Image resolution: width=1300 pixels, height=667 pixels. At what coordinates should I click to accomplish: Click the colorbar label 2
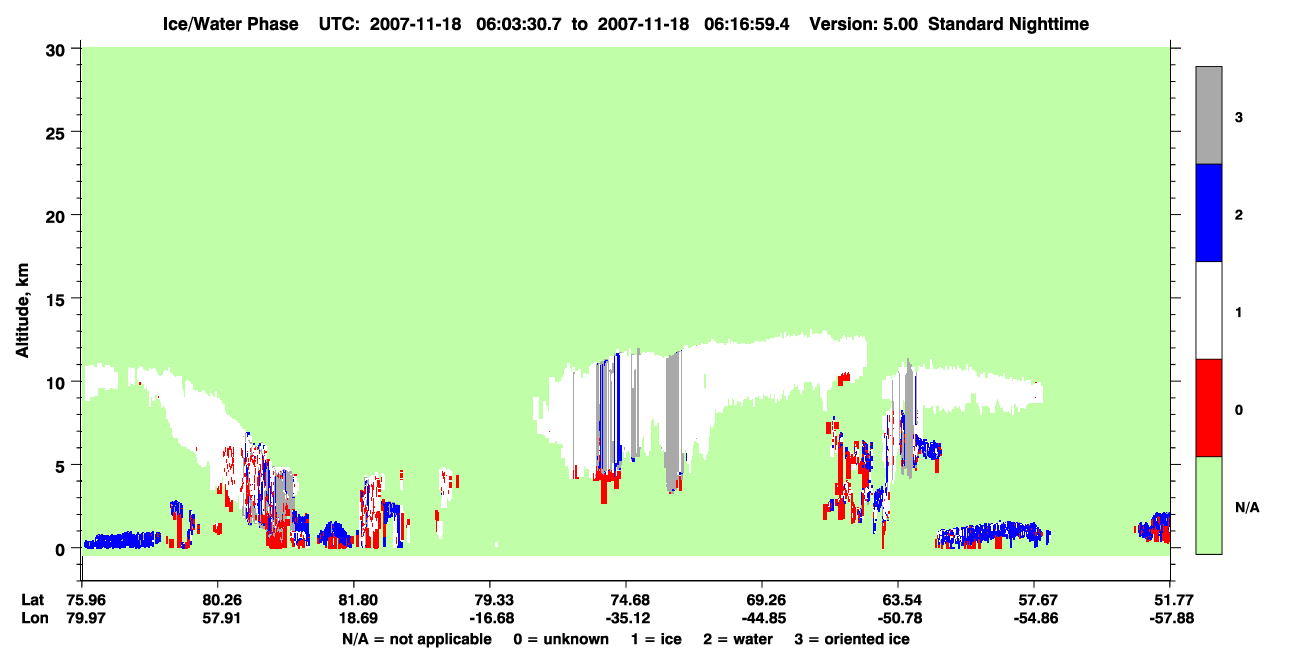coord(1238,215)
